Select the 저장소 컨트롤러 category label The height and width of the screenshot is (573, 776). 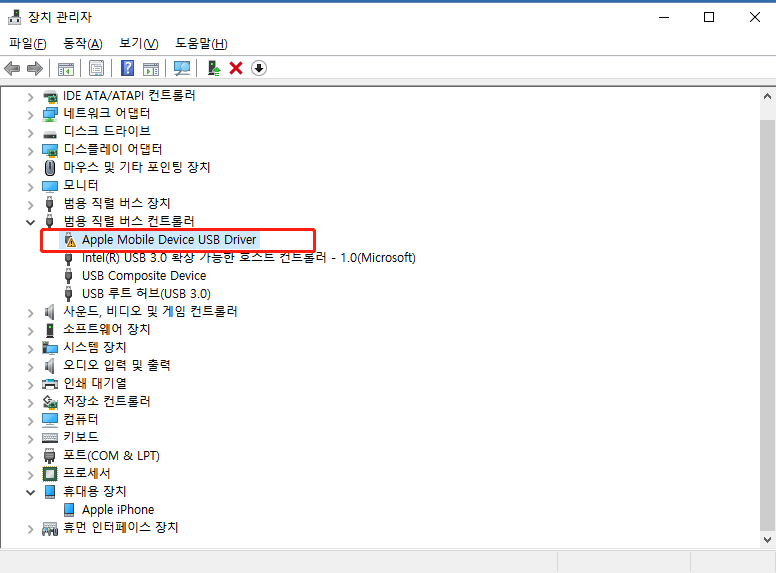[106, 402]
